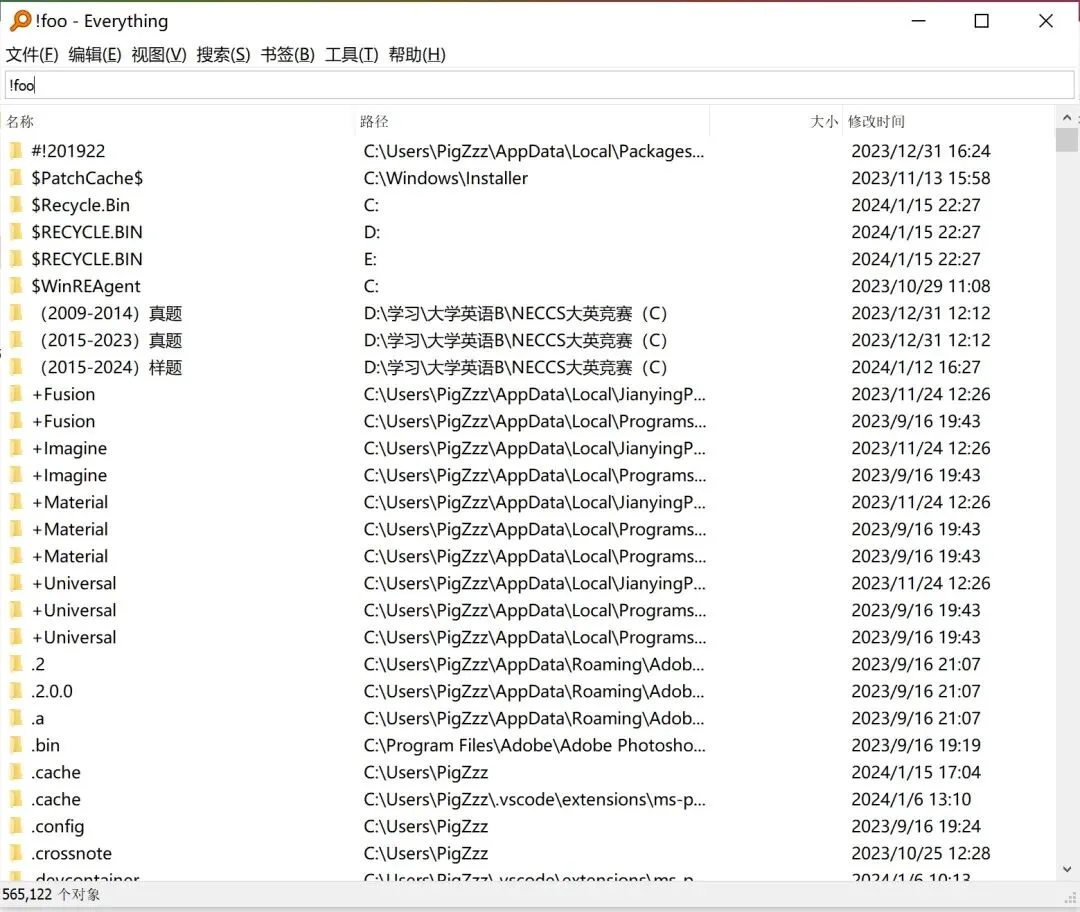Select the .config folder name

tap(58, 827)
